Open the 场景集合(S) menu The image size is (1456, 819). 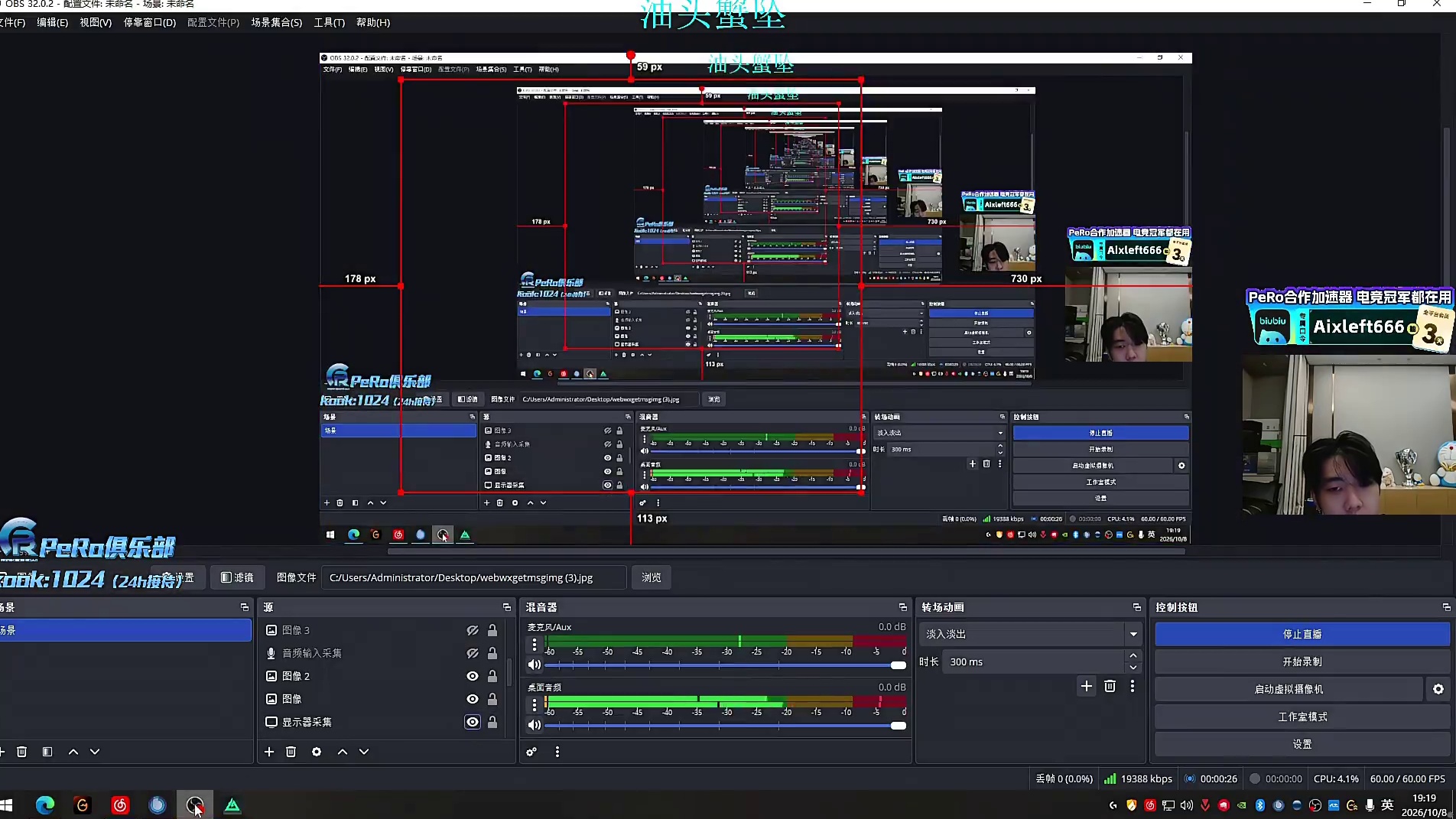(x=276, y=22)
